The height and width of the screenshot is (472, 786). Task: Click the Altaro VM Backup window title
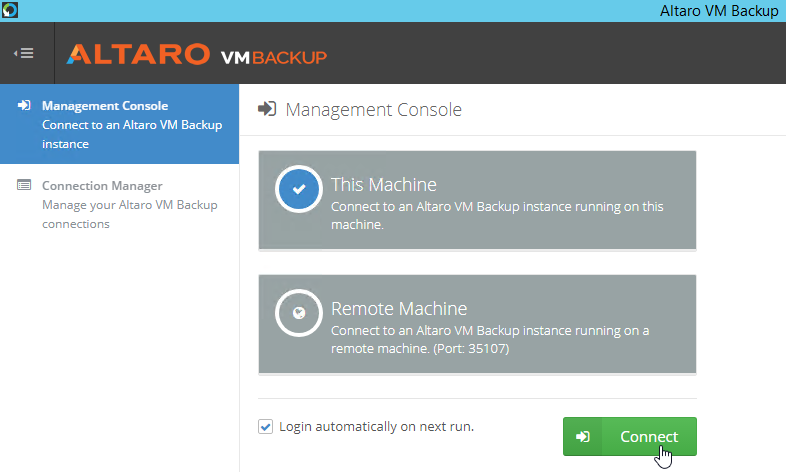click(719, 11)
